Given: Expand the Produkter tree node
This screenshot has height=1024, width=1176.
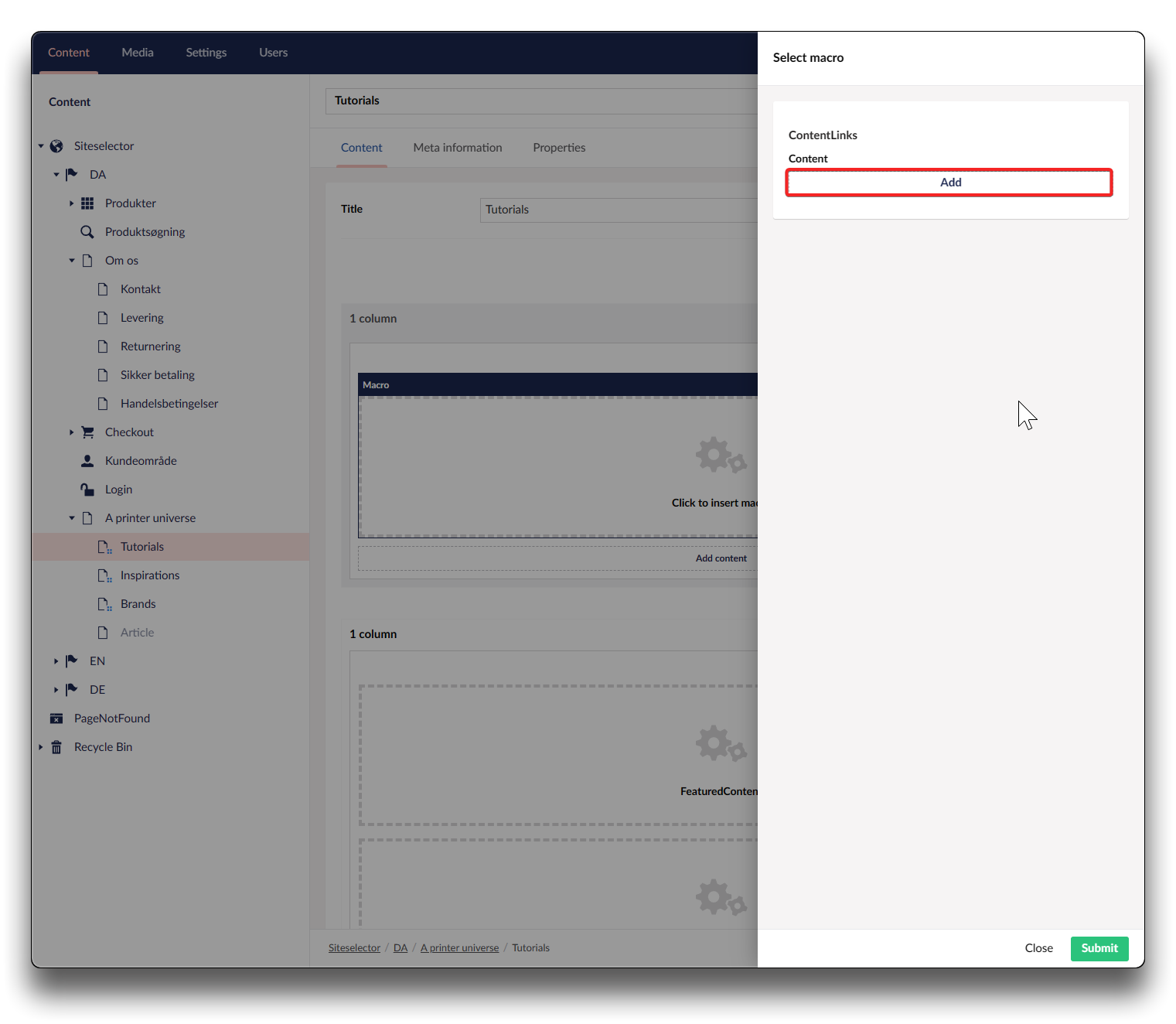Looking at the screenshot, I should click(71, 203).
